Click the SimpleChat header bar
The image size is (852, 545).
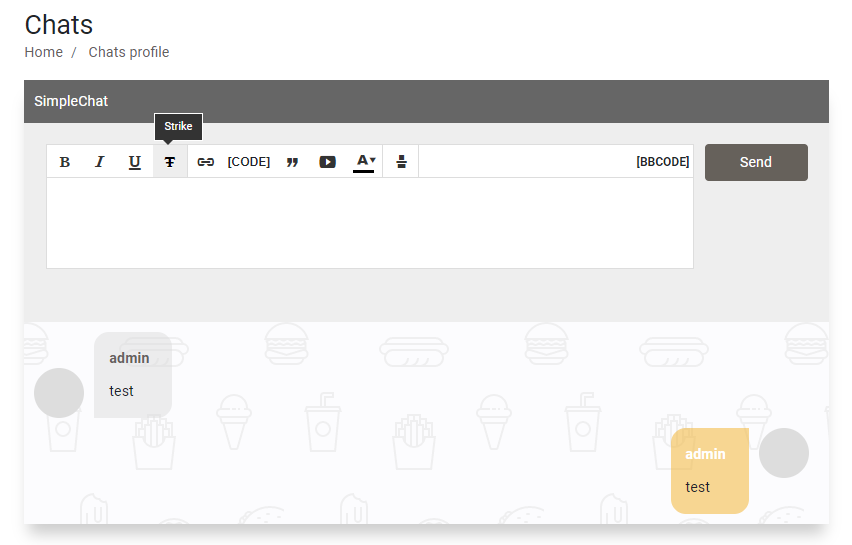point(426,101)
